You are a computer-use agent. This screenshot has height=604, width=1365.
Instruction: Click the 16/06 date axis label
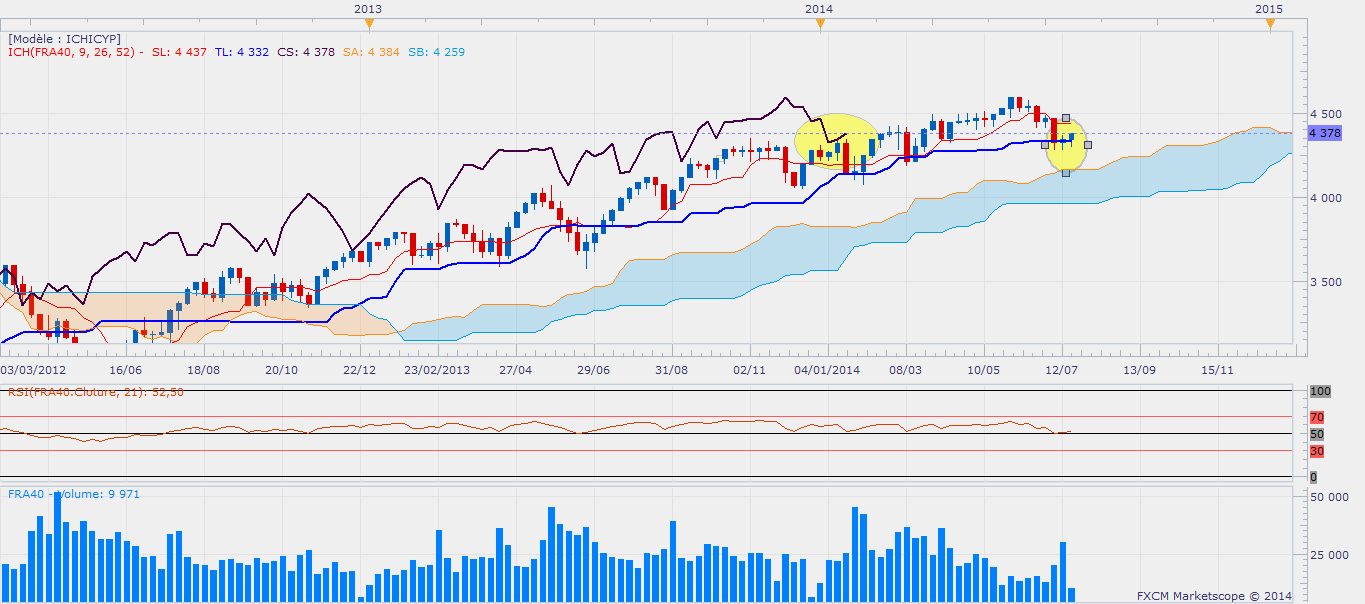coord(125,369)
